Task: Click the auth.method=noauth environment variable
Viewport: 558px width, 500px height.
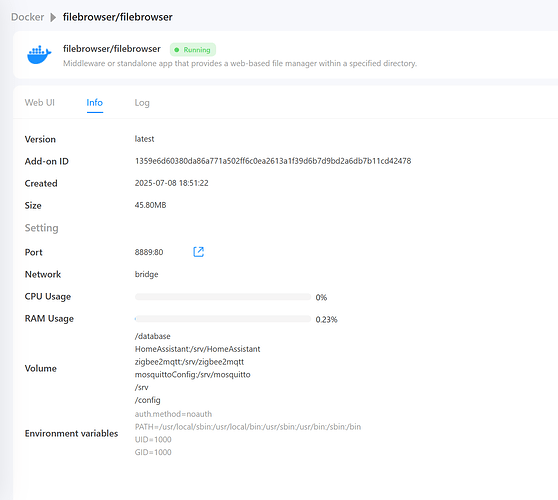Action: point(173,414)
